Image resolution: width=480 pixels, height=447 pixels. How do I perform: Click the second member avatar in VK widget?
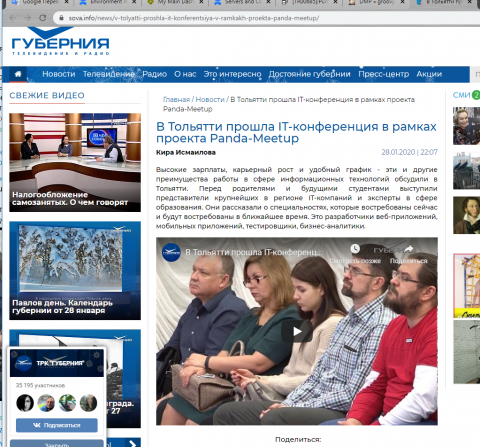(46, 403)
